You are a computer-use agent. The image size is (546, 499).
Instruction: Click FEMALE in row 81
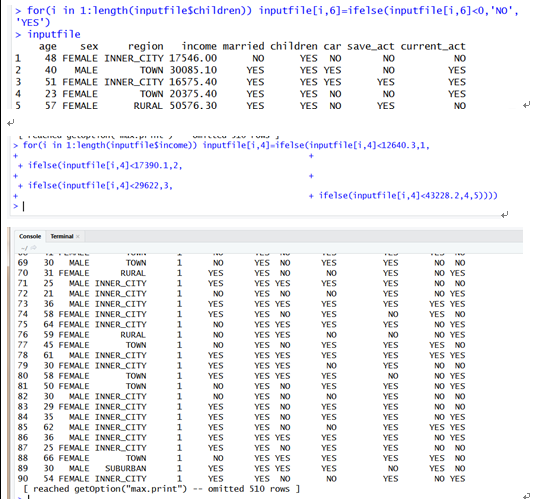click(x=74, y=386)
